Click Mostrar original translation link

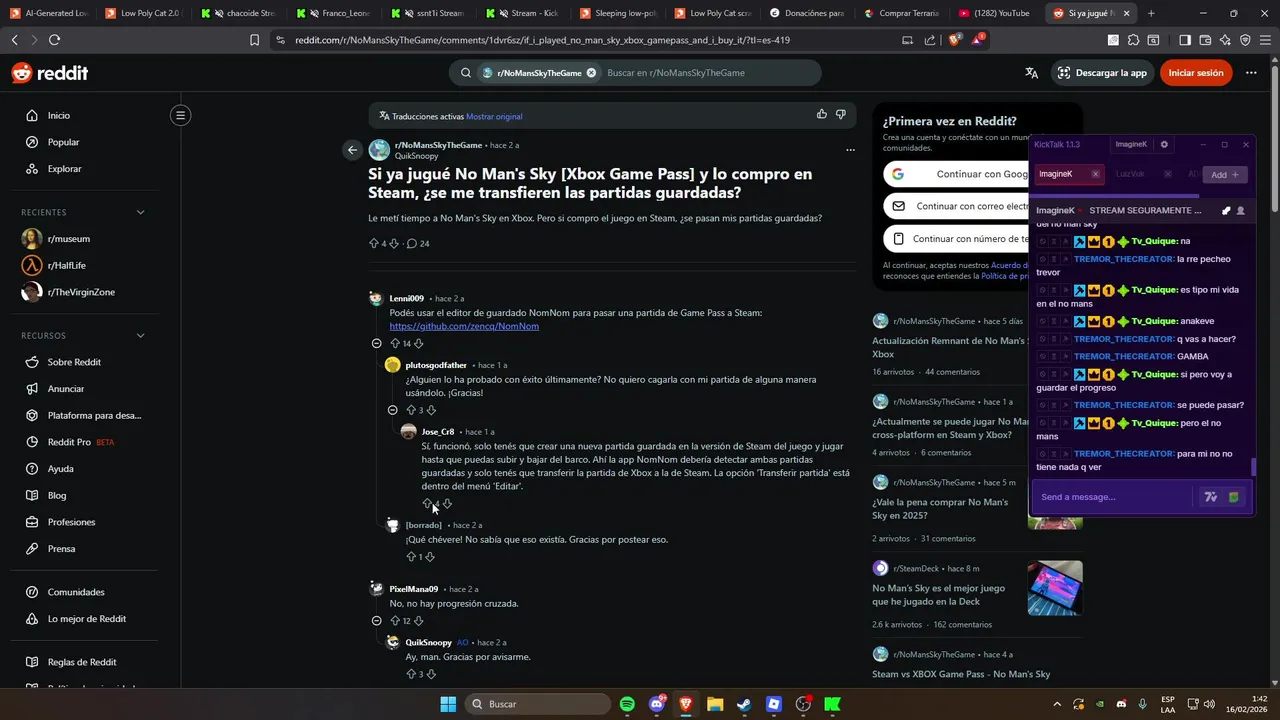(494, 116)
